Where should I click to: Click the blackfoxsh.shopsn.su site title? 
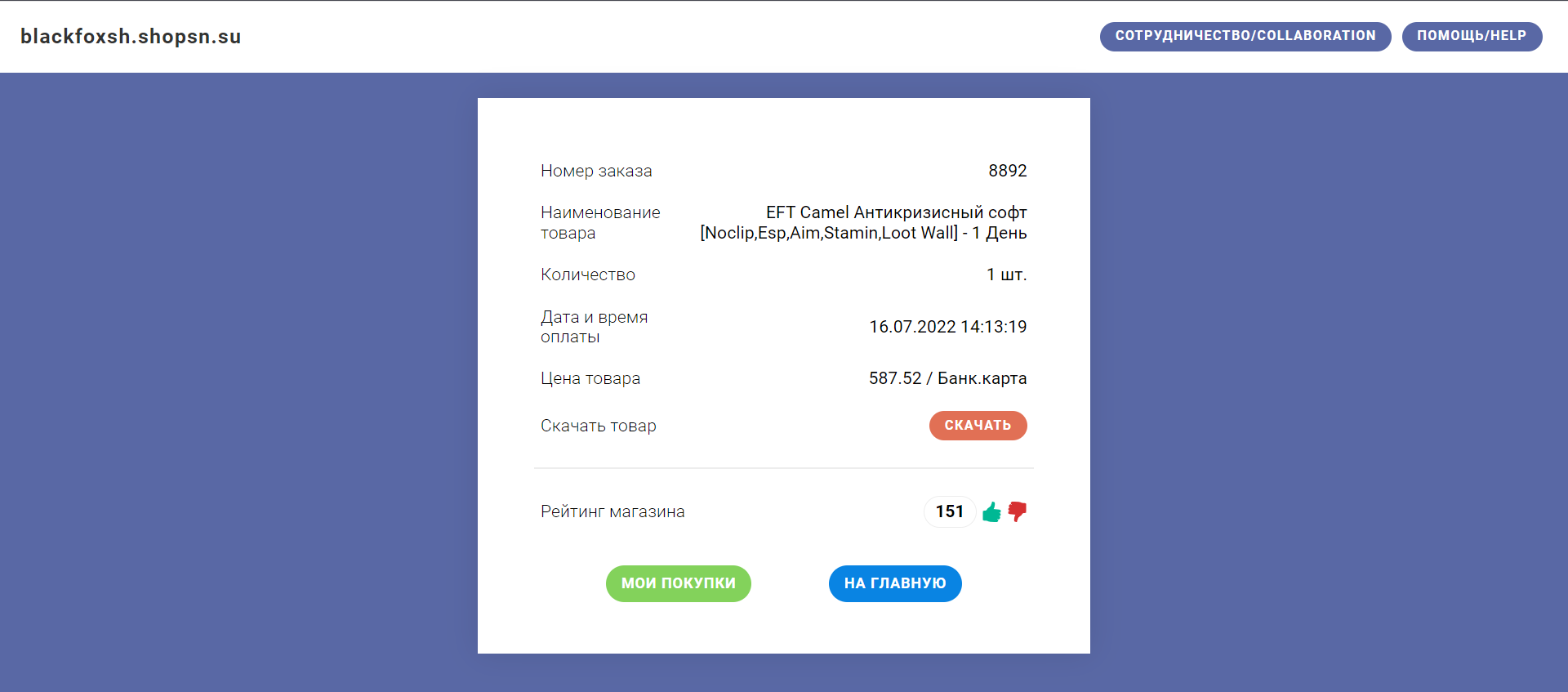pyautogui.click(x=131, y=37)
